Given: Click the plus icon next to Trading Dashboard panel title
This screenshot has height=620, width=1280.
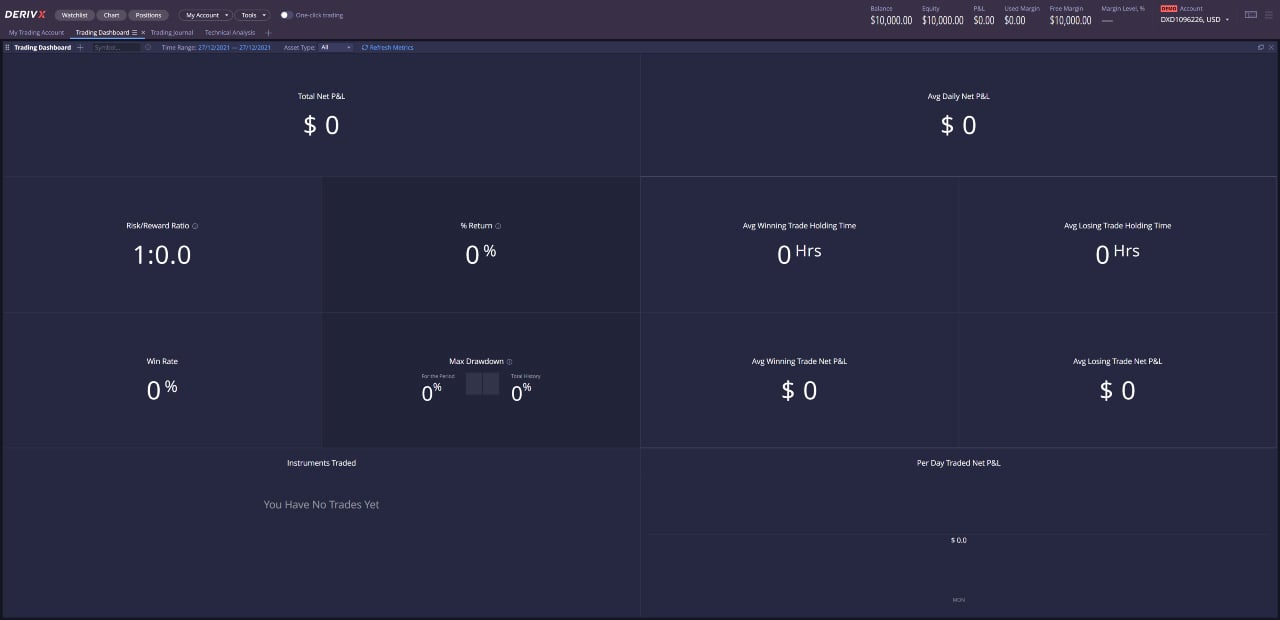Looking at the screenshot, I should point(80,47).
